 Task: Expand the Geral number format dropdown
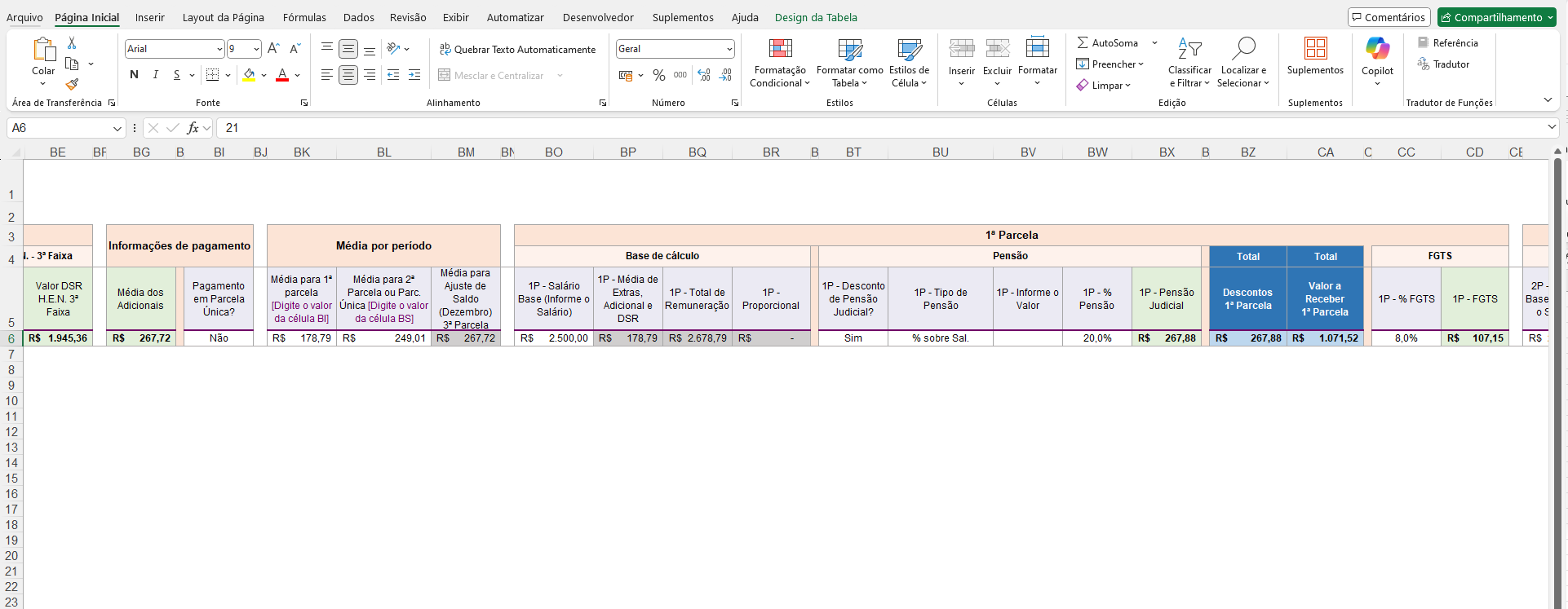click(x=729, y=49)
